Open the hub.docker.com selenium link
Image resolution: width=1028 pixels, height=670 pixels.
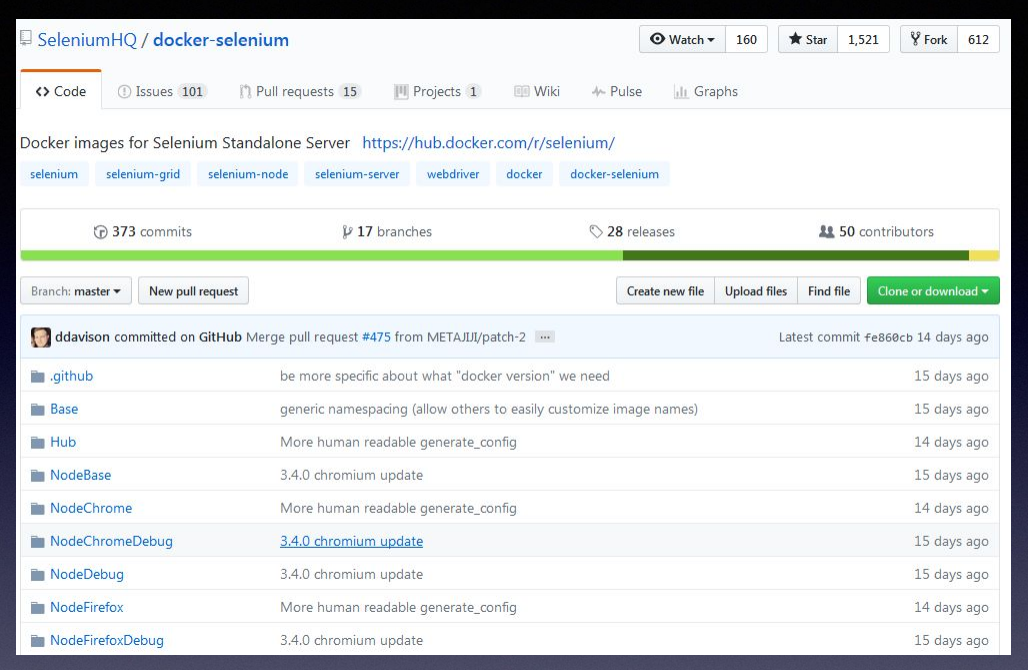pos(488,143)
